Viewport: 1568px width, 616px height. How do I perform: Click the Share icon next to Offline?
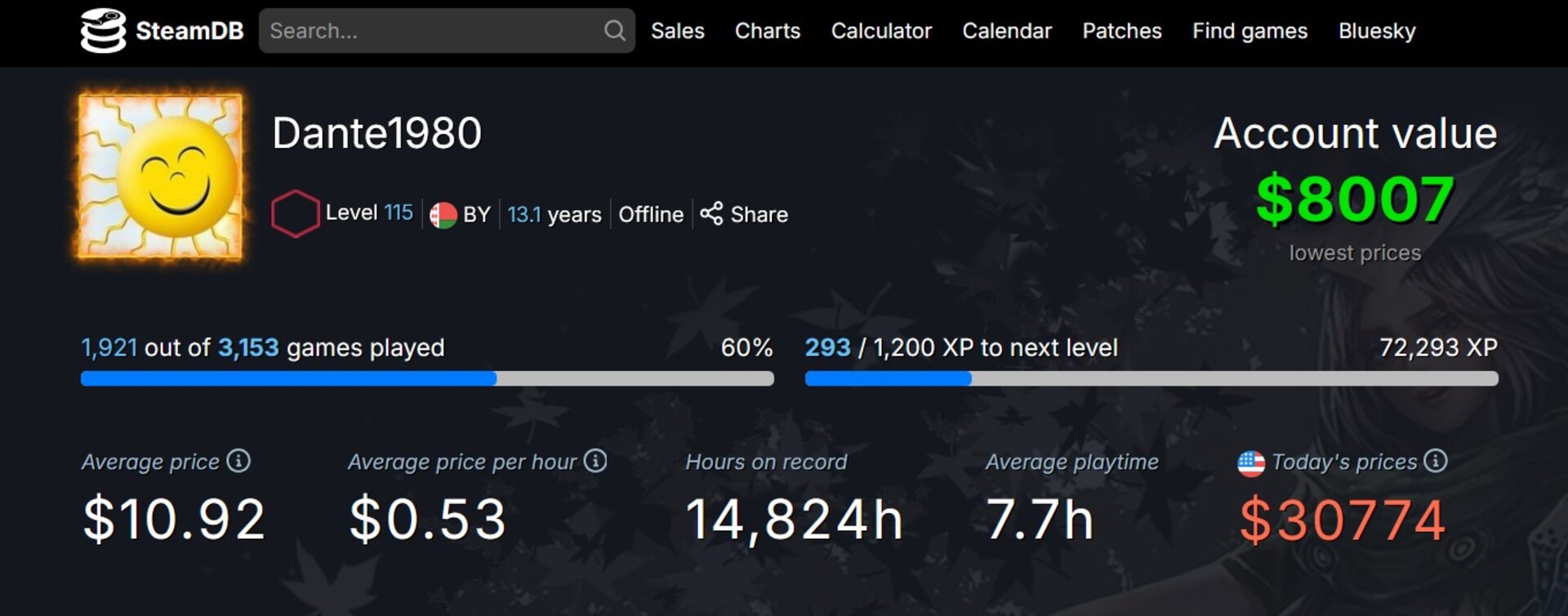(711, 214)
